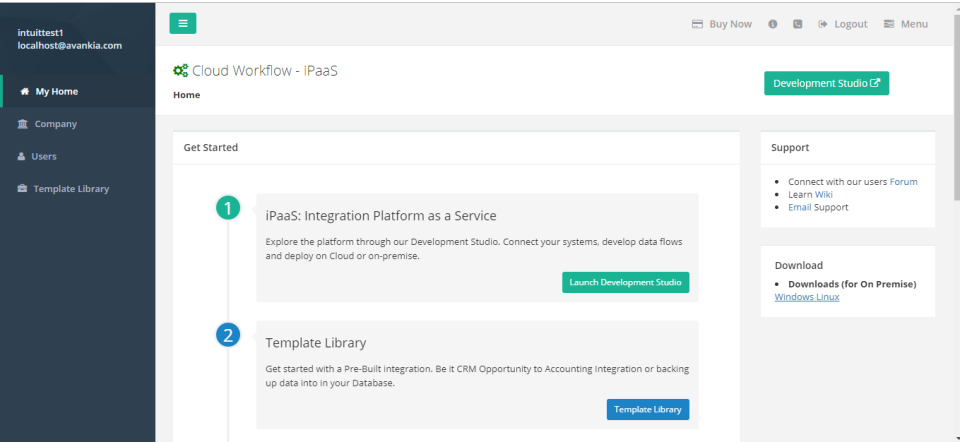Open the Forum link in Support

click(903, 181)
